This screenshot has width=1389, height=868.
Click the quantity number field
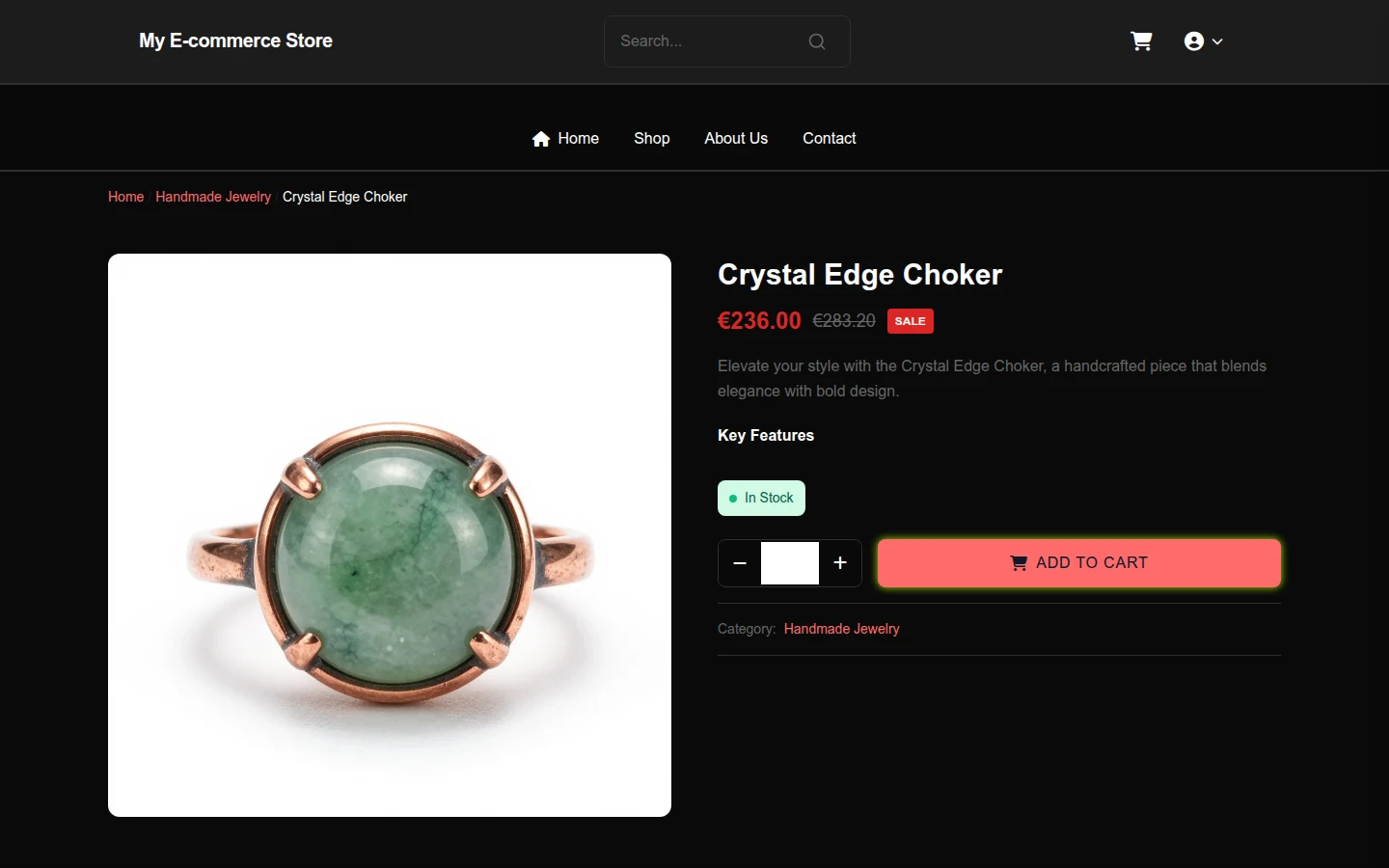pos(790,563)
